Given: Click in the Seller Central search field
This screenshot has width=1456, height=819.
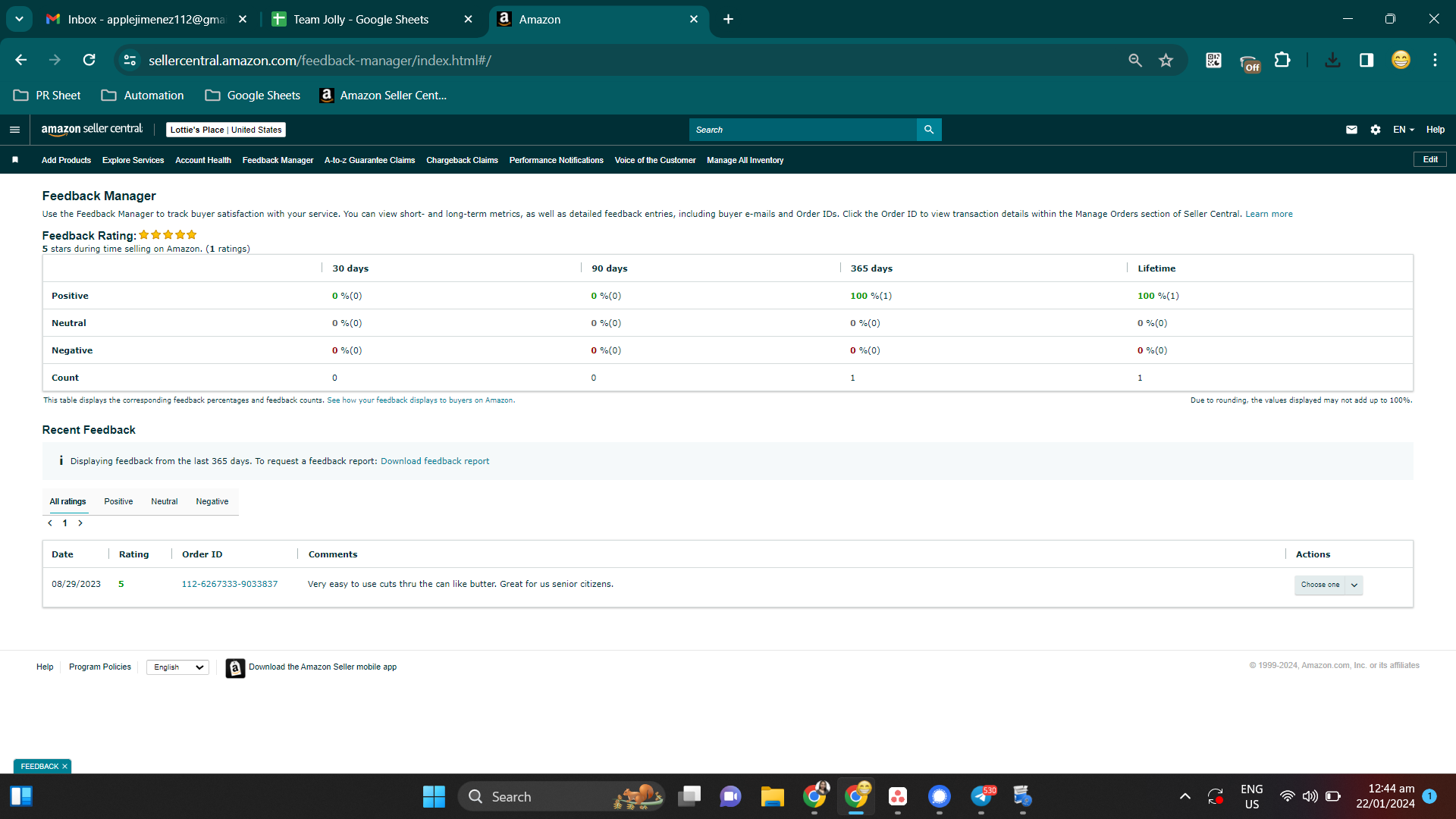Looking at the screenshot, I should (x=803, y=130).
